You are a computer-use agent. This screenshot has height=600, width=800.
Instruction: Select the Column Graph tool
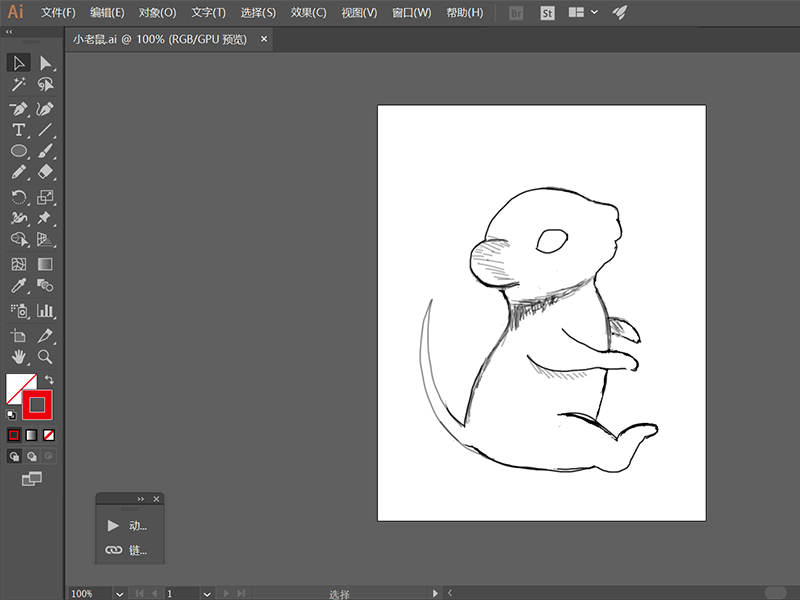click(45, 310)
